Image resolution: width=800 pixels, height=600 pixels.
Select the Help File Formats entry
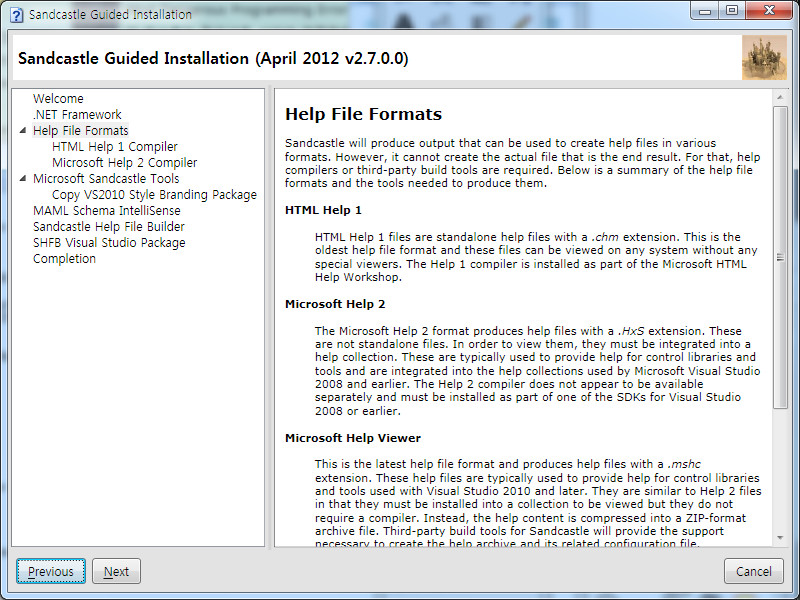click(x=80, y=130)
